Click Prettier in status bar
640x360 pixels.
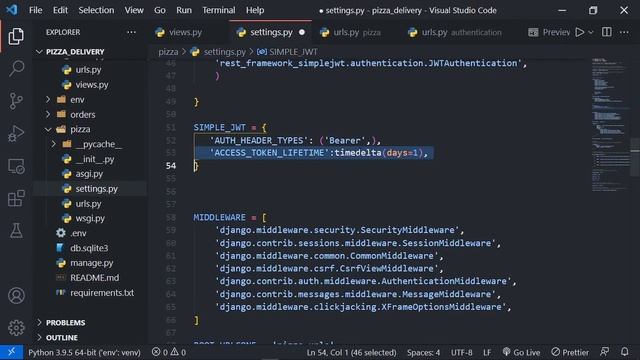pos(570,352)
